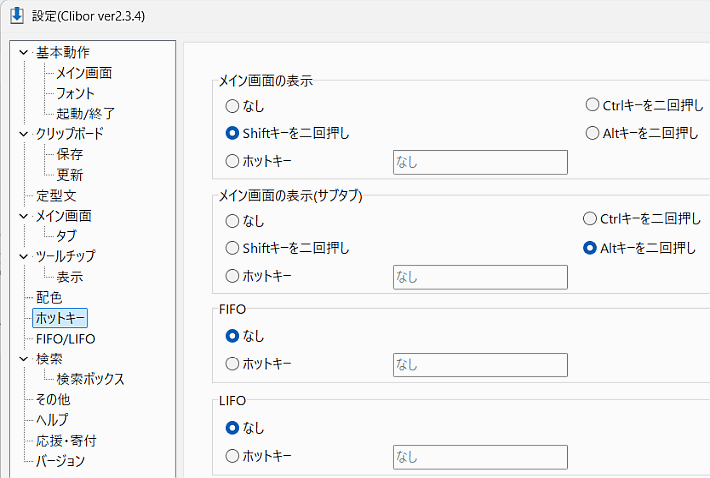Click the メイン画面の表示 hotkey input field

pyautogui.click(x=479, y=161)
